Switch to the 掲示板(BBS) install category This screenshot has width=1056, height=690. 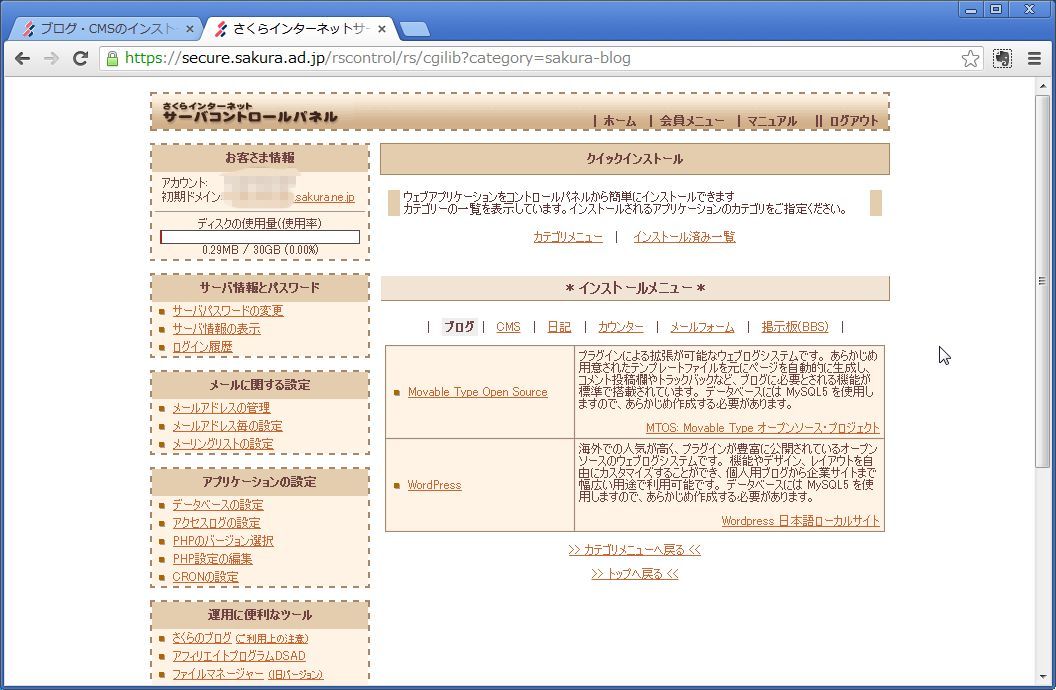pyautogui.click(x=795, y=327)
